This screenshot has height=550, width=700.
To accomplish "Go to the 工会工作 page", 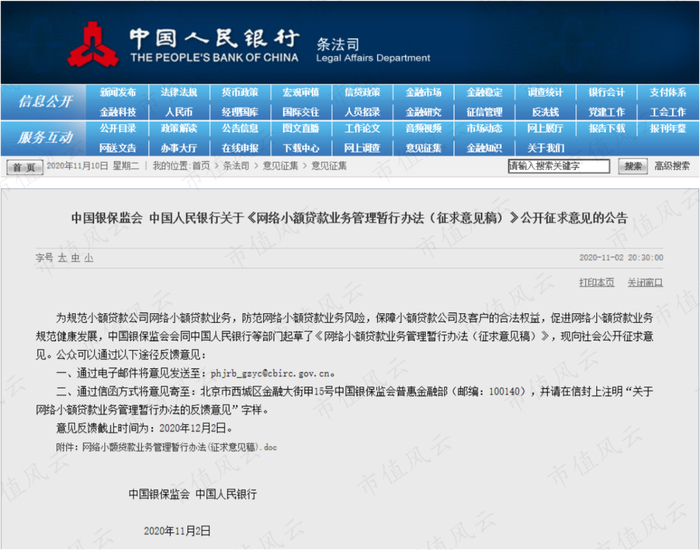I will pyautogui.click(x=668, y=112).
